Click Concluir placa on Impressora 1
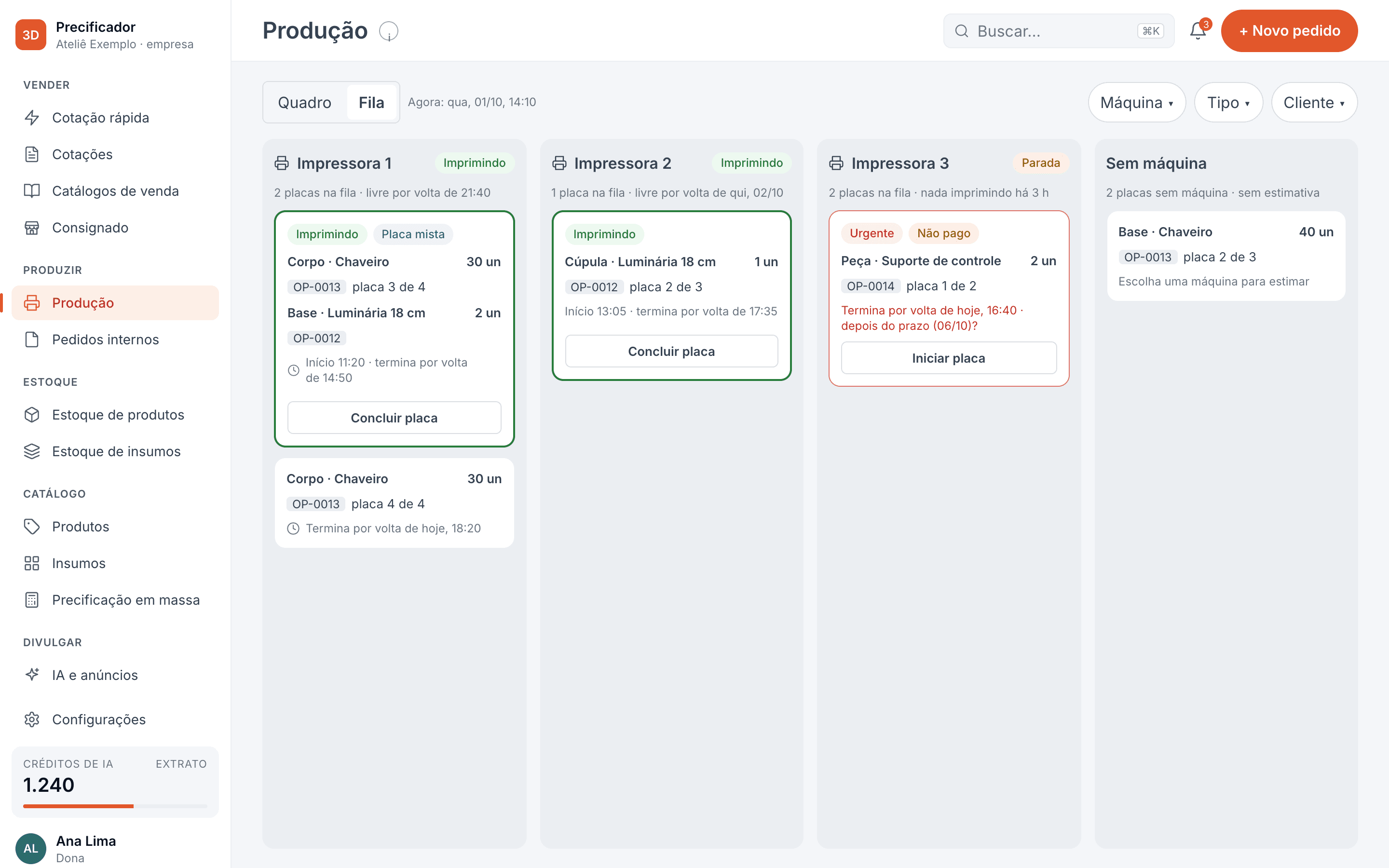The width and height of the screenshot is (1389, 868). click(395, 418)
